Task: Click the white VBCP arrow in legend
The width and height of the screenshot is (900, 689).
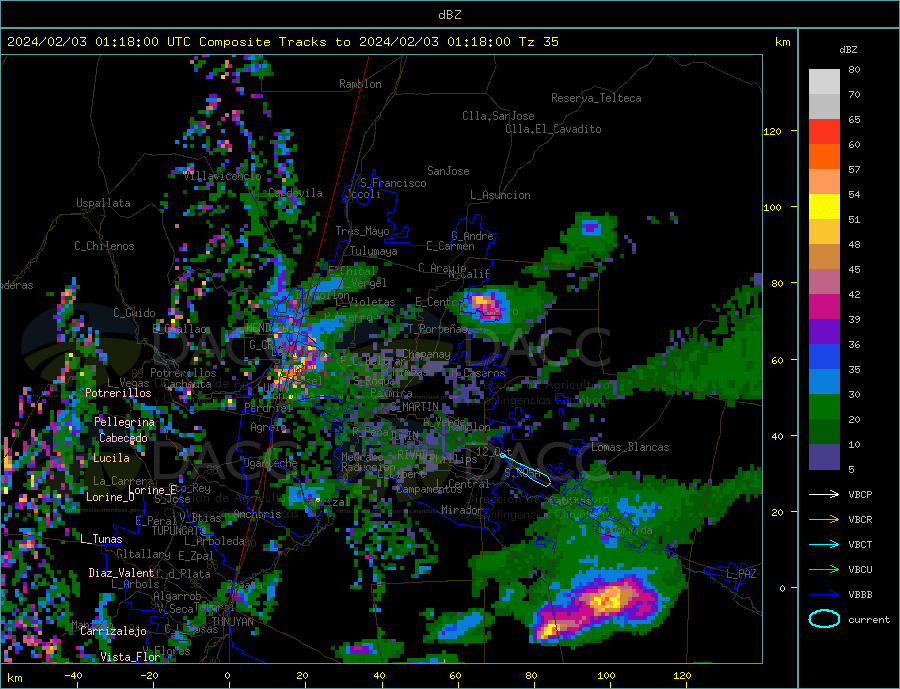Action: tap(824, 494)
